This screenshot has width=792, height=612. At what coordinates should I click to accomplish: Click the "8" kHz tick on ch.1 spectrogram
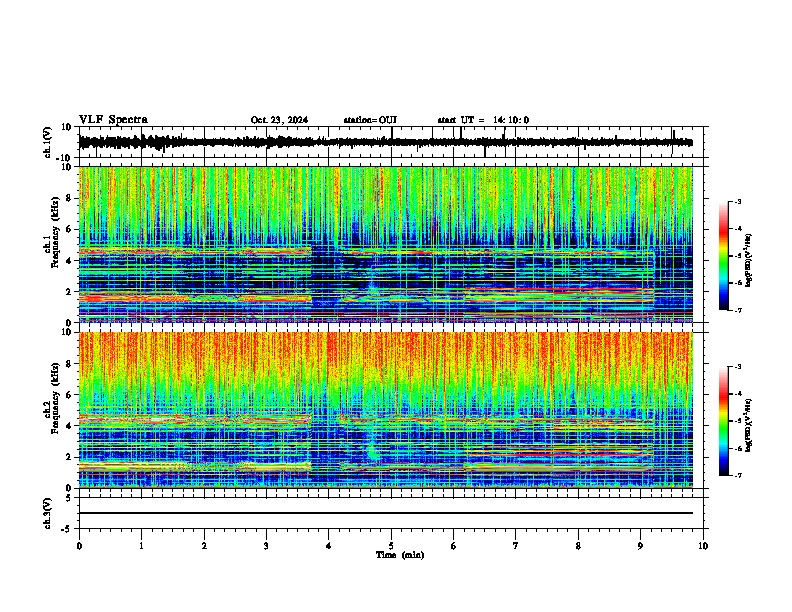click(x=69, y=198)
